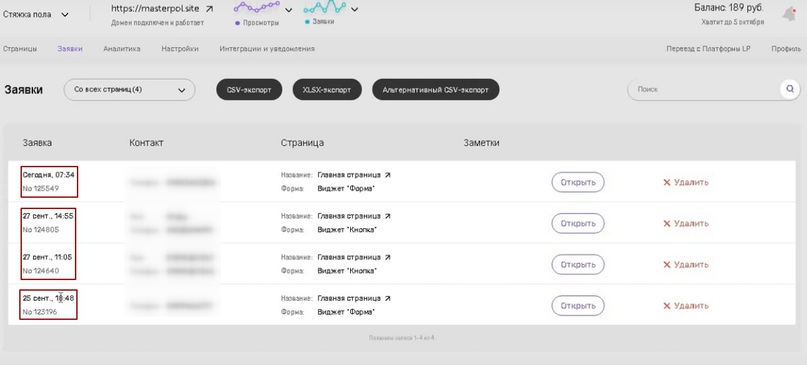
Task: Open the Настройки tab
Action: [x=180, y=49]
